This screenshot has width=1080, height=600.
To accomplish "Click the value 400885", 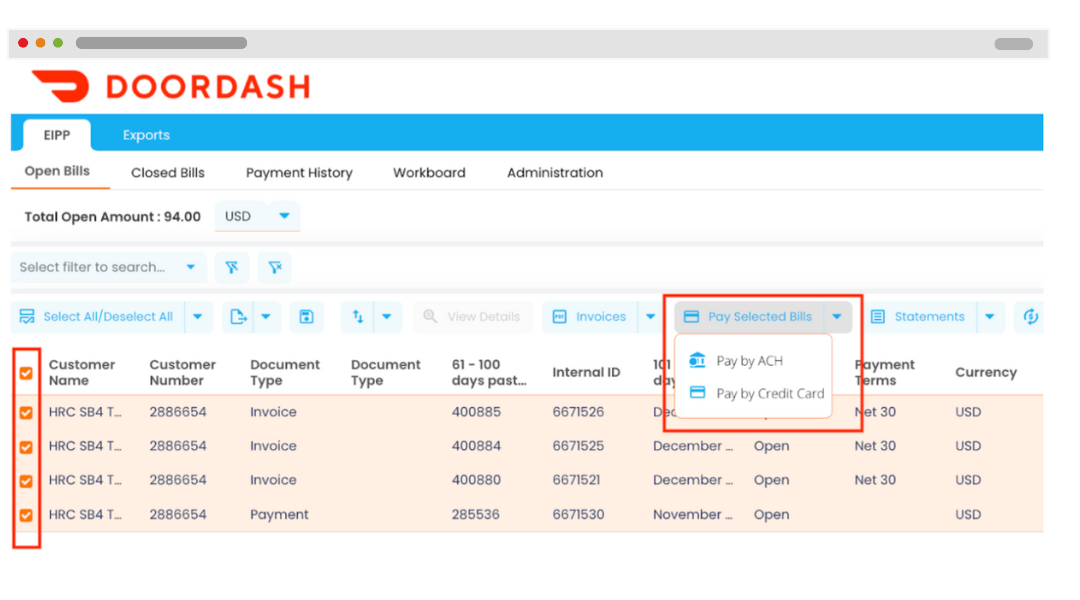I will pyautogui.click(x=476, y=412).
